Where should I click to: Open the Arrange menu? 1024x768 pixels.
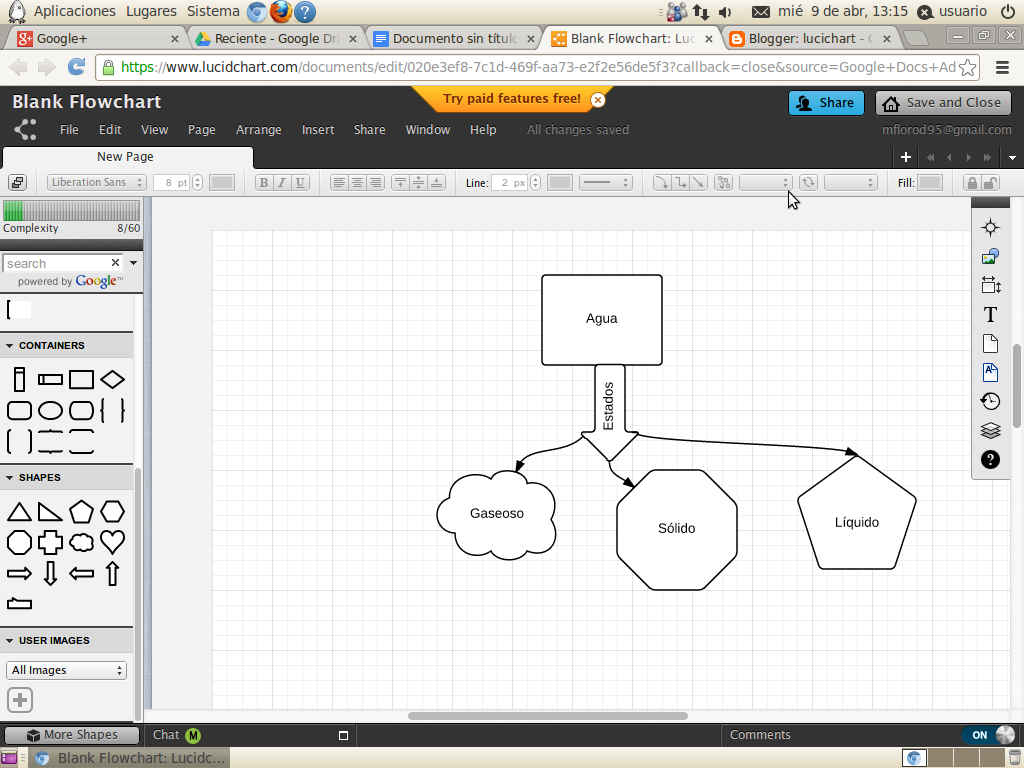[258, 130]
